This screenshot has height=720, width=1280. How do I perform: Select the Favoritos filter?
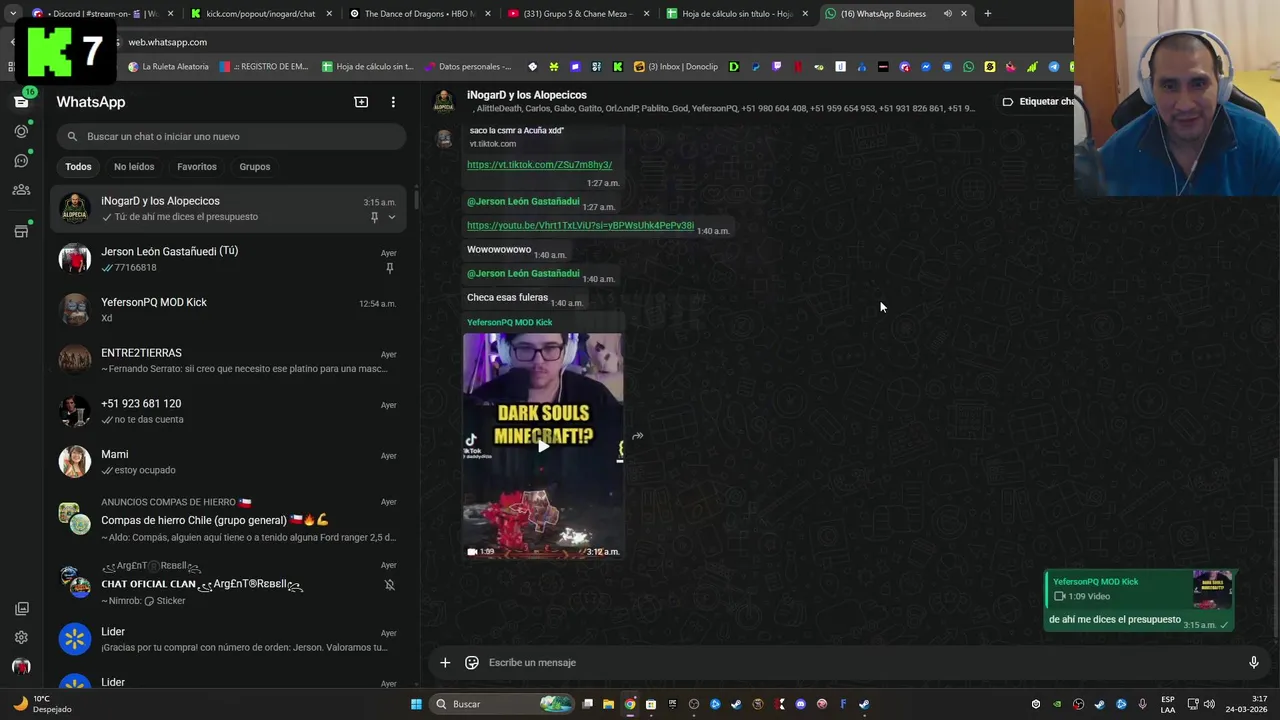point(197,167)
